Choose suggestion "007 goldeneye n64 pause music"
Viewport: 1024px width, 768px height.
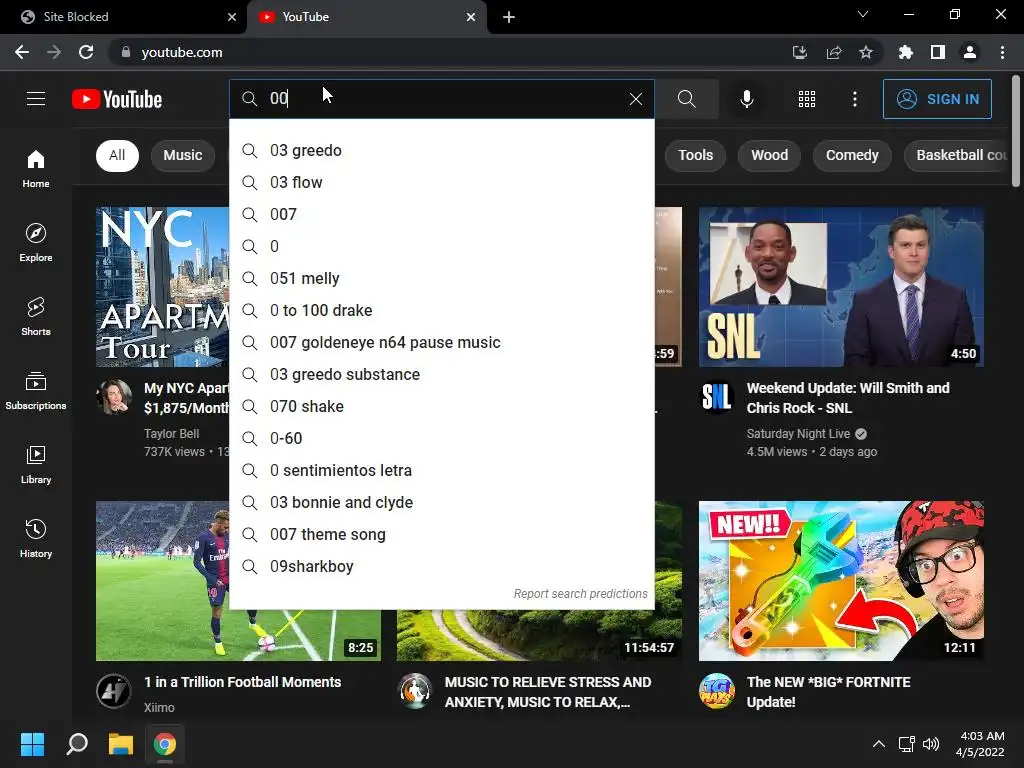[x=441, y=342]
